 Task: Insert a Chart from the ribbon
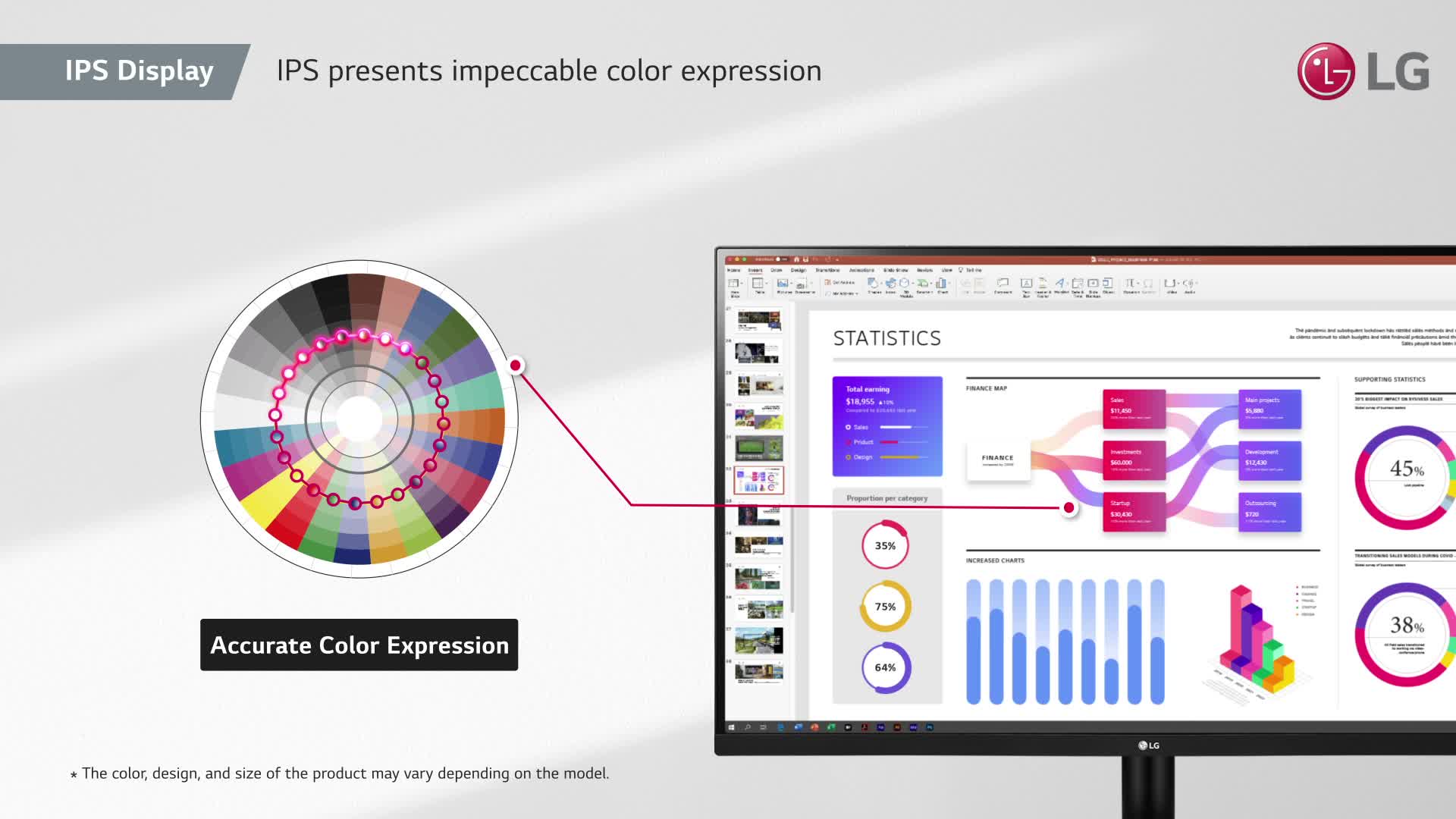point(941,283)
